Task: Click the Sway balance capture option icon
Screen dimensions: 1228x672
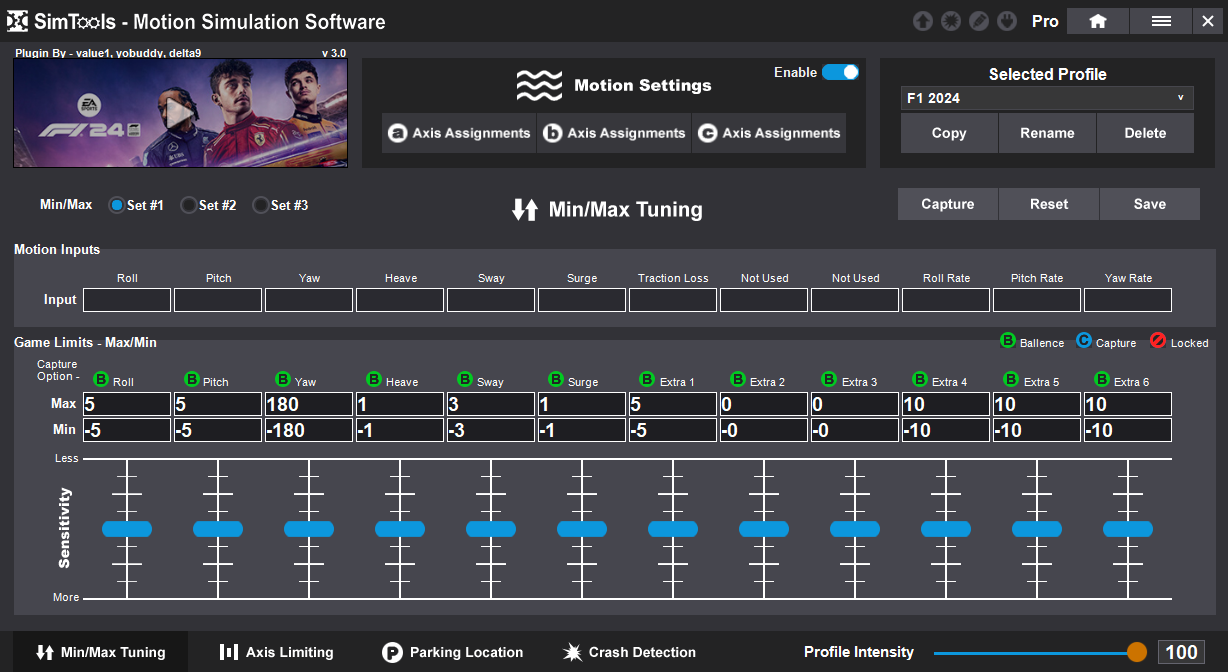Action: click(x=465, y=380)
